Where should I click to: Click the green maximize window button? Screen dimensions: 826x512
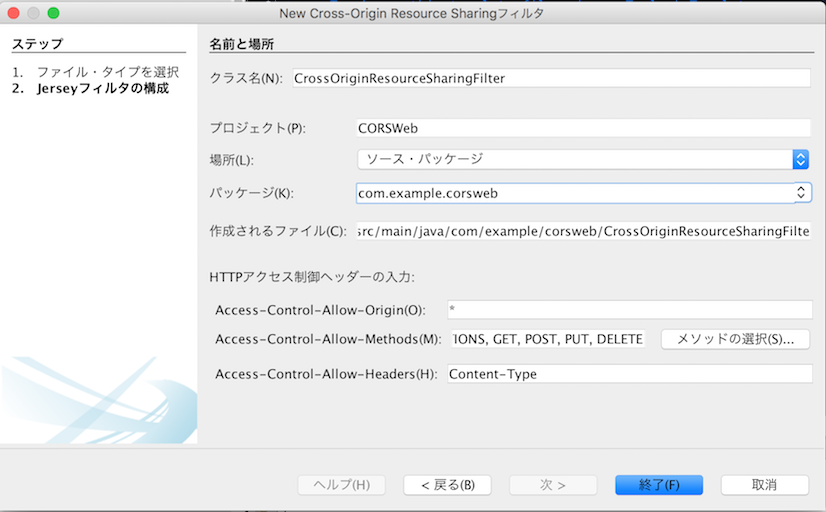[53, 13]
